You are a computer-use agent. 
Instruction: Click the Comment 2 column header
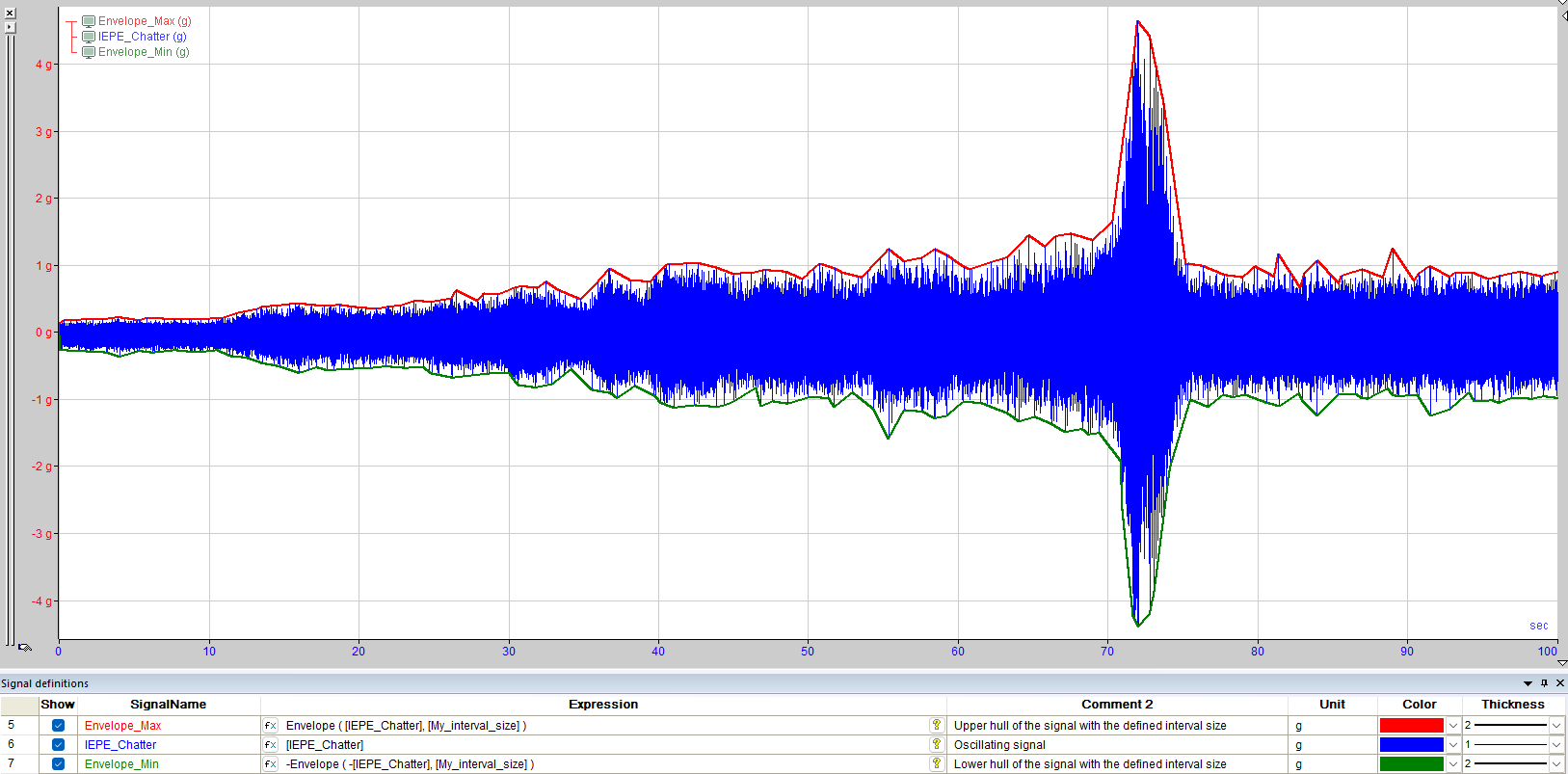coord(1117,705)
